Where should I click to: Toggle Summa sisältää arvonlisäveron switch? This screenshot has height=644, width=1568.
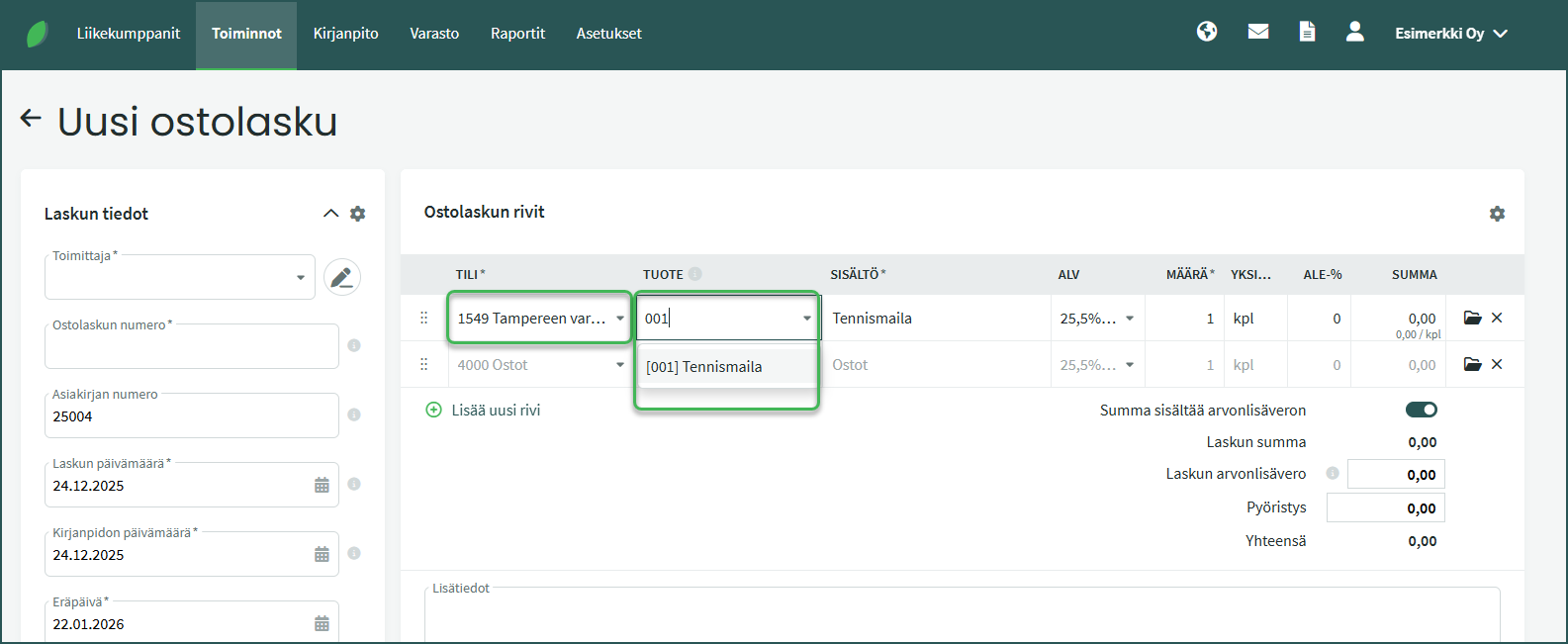(1422, 410)
